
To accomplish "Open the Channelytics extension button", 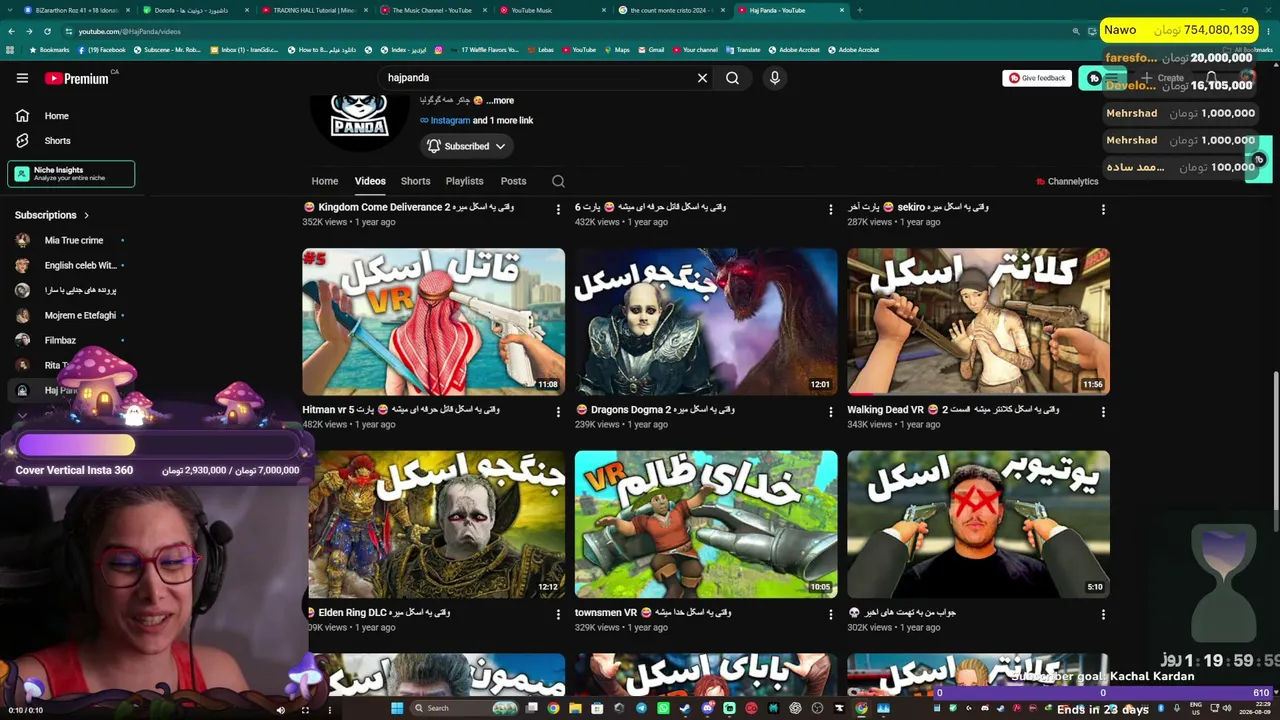I will (x=1067, y=181).
